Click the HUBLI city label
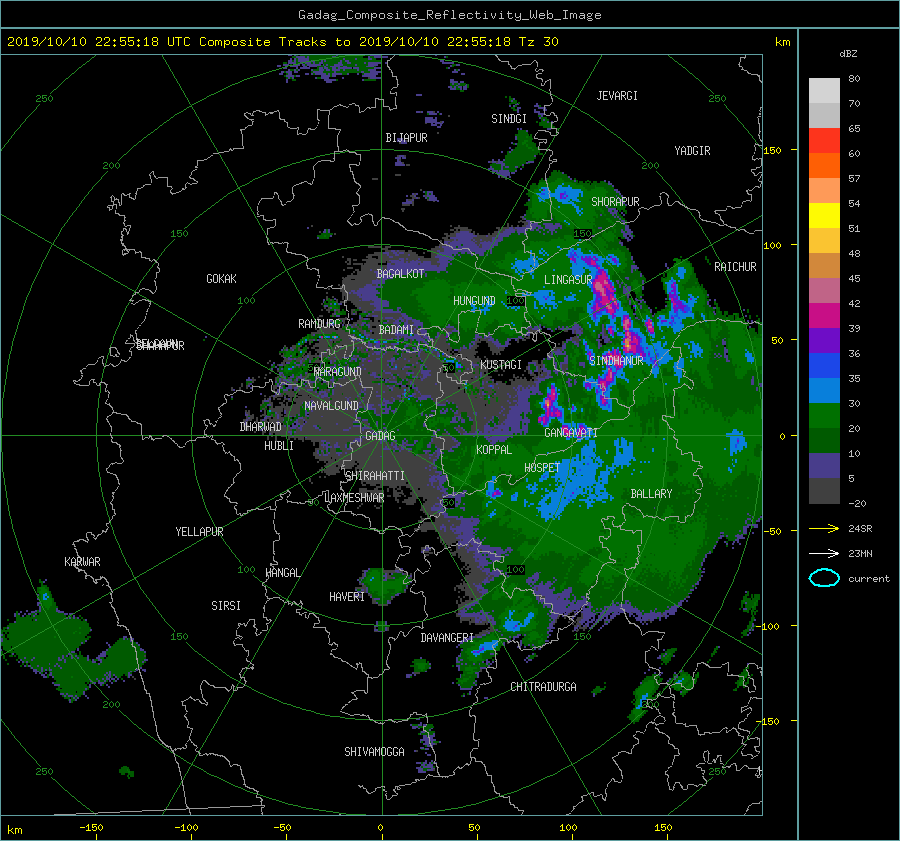 (279, 446)
